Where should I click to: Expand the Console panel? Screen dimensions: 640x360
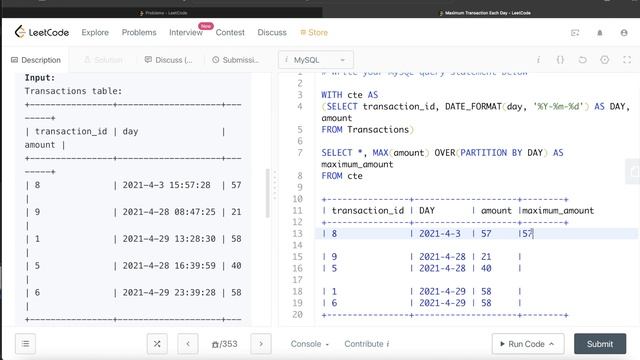coord(309,344)
